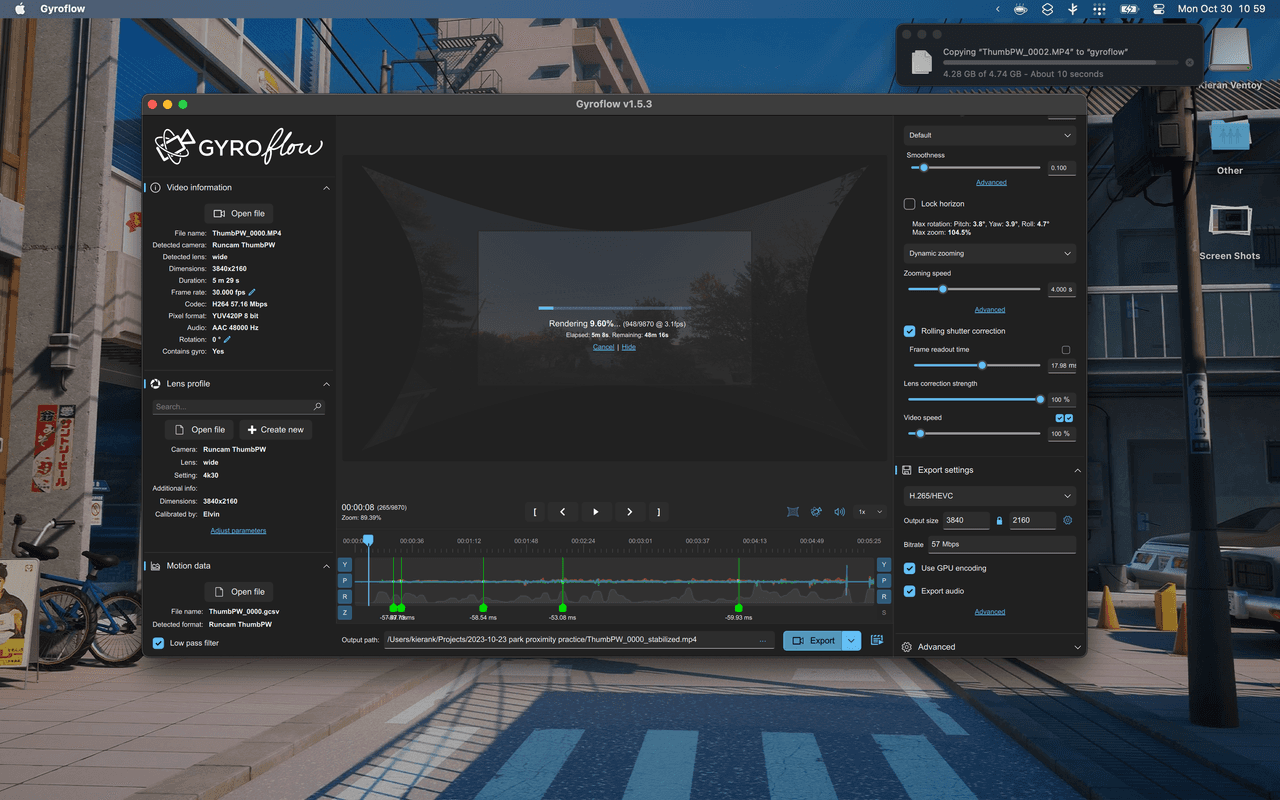Viewport: 1280px width, 800px height.
Task: Expand the Advanced section
Action: tap(989, 647)
